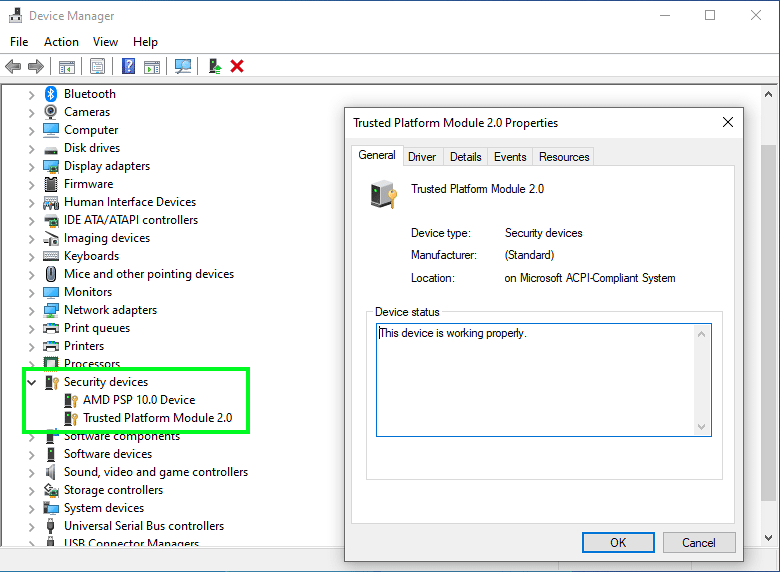The height and width of the screenshot is (572, 780).
Task: Click Show/Hide Console Tree toolbar icon
Action: [x=67, y=66]
